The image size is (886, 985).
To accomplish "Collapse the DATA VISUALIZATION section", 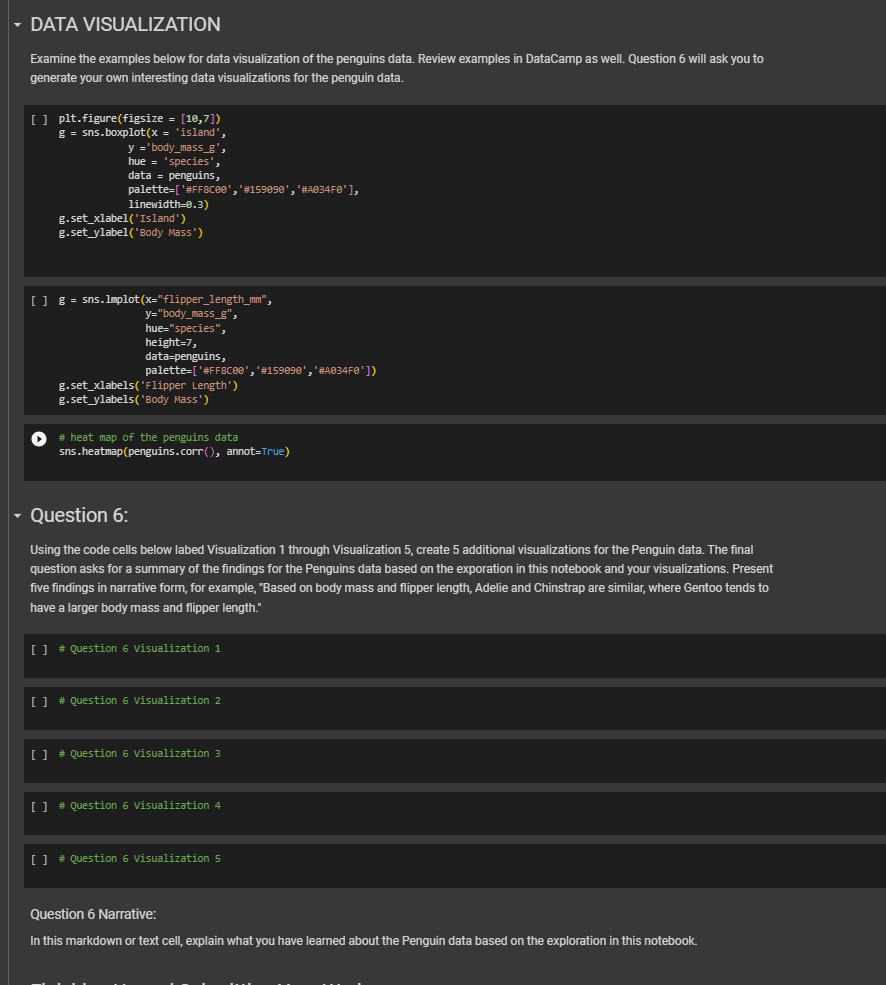I will [x=18, y=25].
